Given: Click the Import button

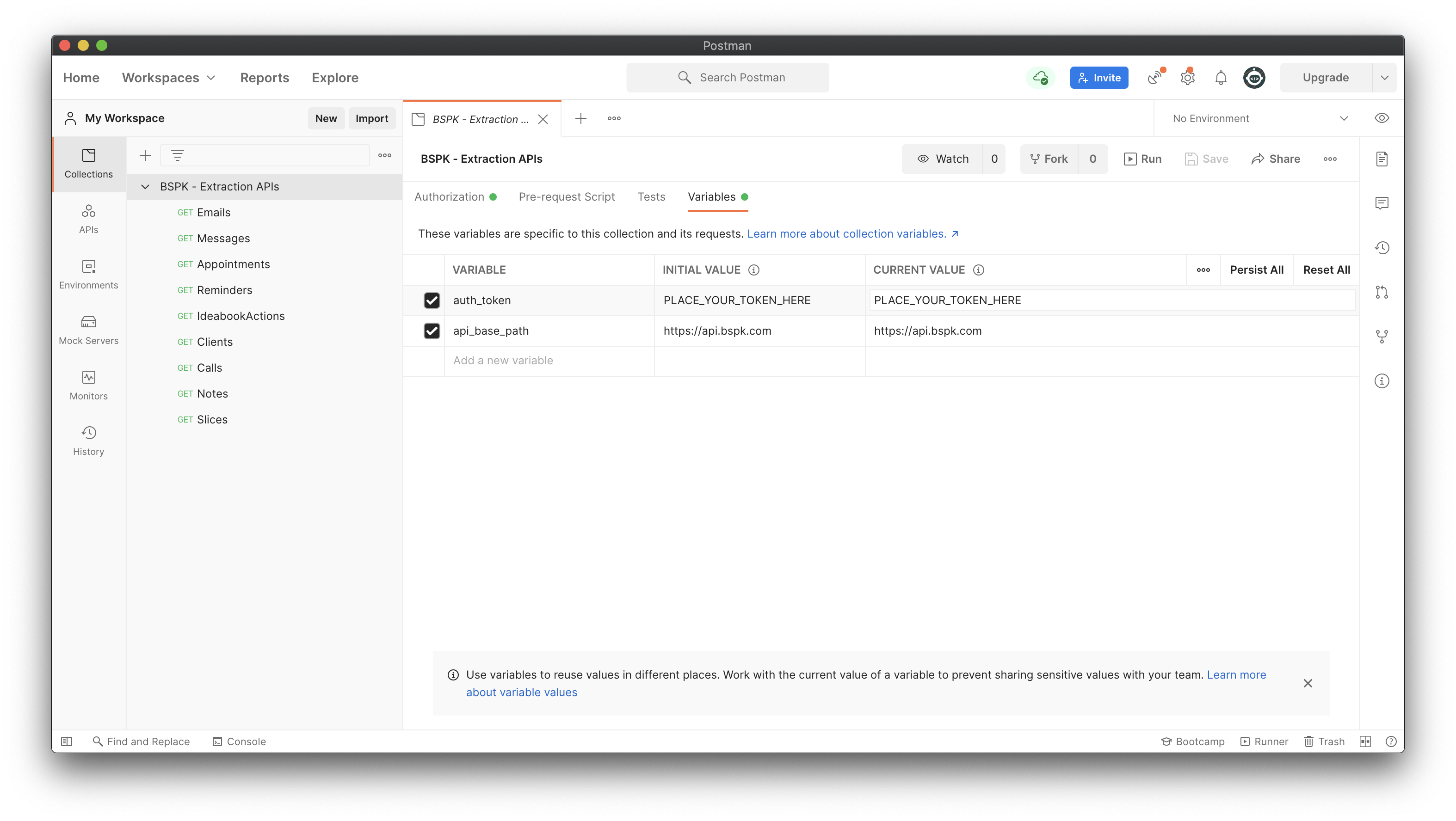Looking at the screenshot, I should point(371,118).
